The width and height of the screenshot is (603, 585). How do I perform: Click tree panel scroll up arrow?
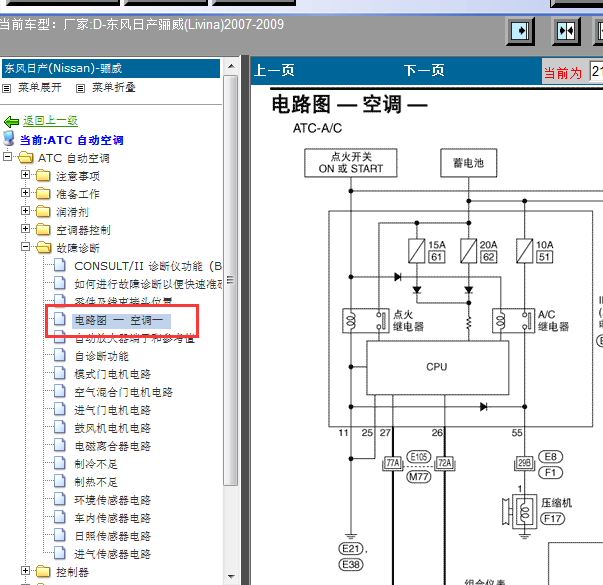point(231,67)
